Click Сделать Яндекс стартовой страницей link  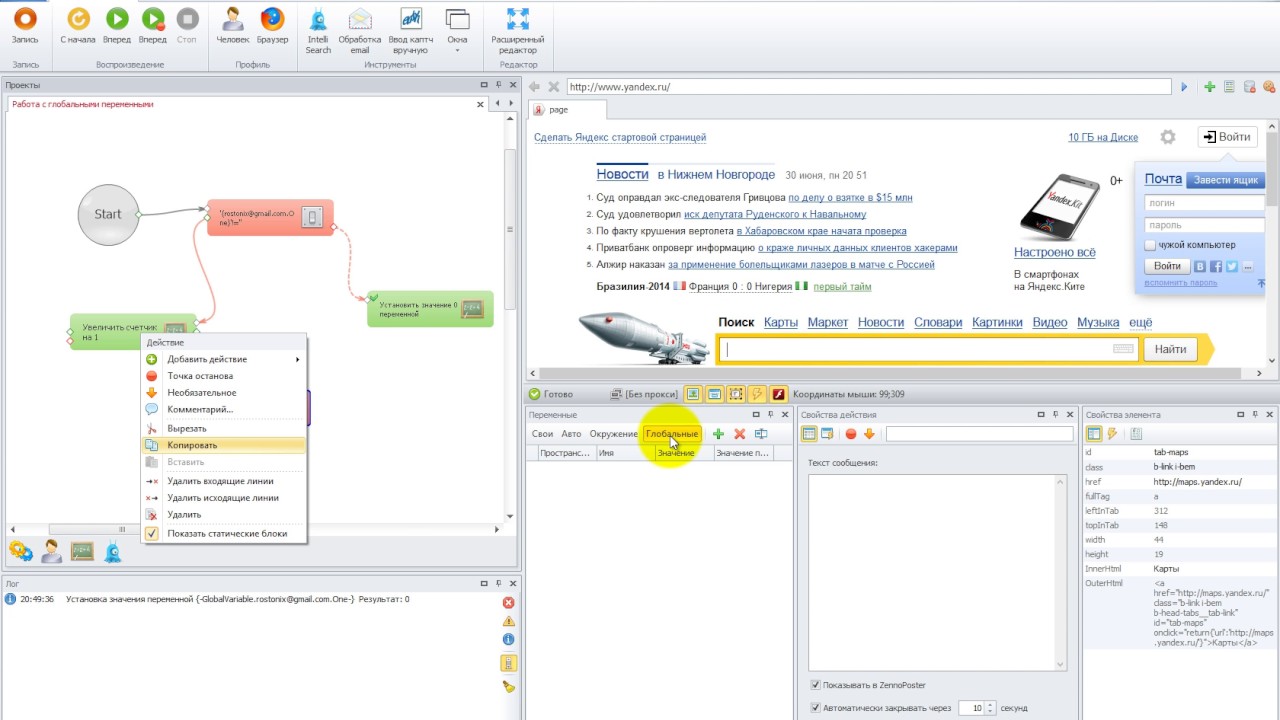pyautogui.click(x=620, y=137)
